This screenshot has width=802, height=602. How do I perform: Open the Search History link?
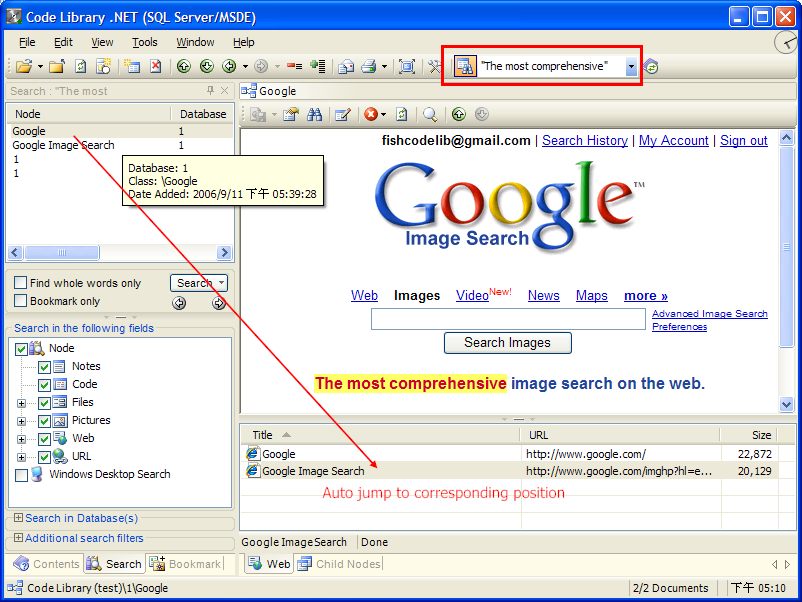(x=585, y=141)
